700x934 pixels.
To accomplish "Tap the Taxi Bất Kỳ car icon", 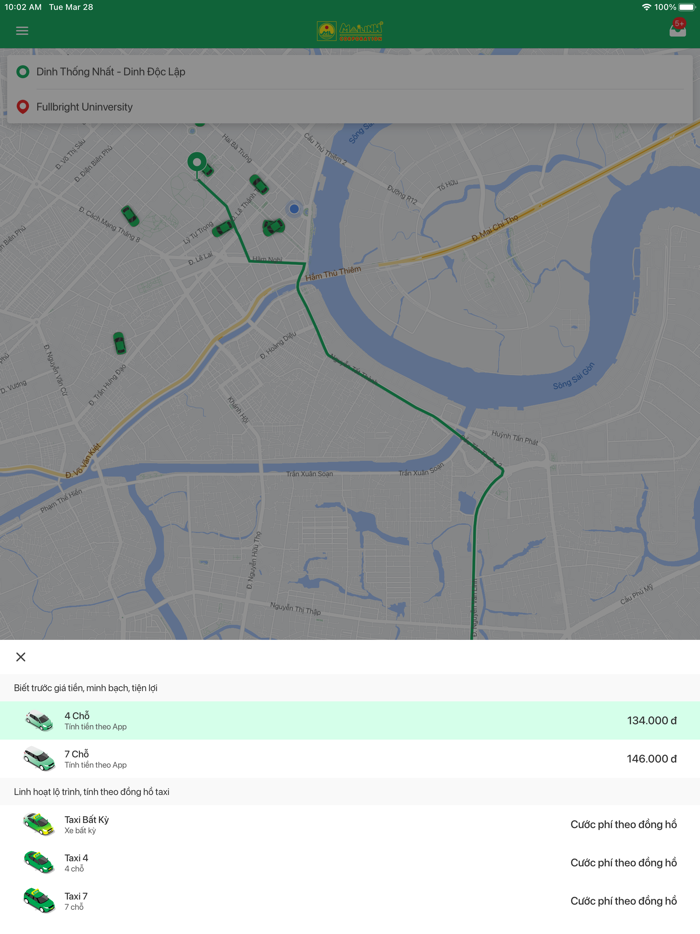I will click(x=39, y=824).
